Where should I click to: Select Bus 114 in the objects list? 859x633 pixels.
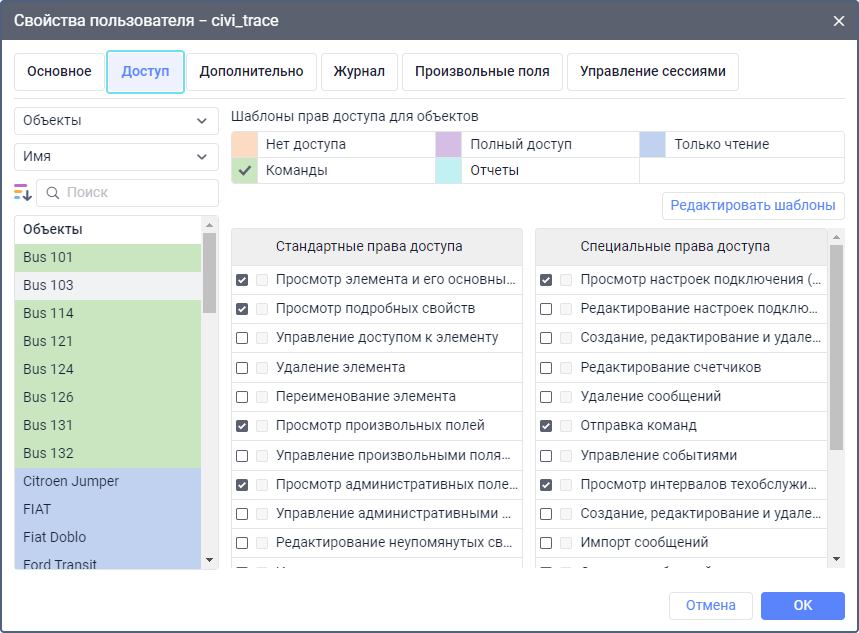108,313
